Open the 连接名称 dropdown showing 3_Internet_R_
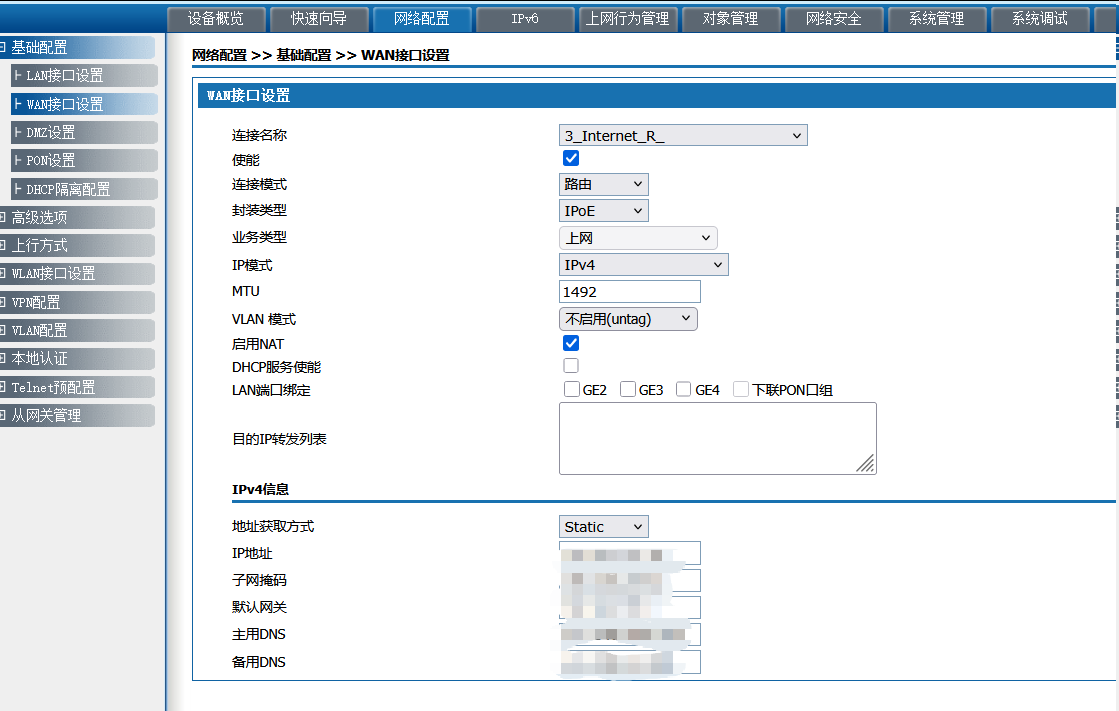The image size is (1119, 711). [x=683, y=136]
